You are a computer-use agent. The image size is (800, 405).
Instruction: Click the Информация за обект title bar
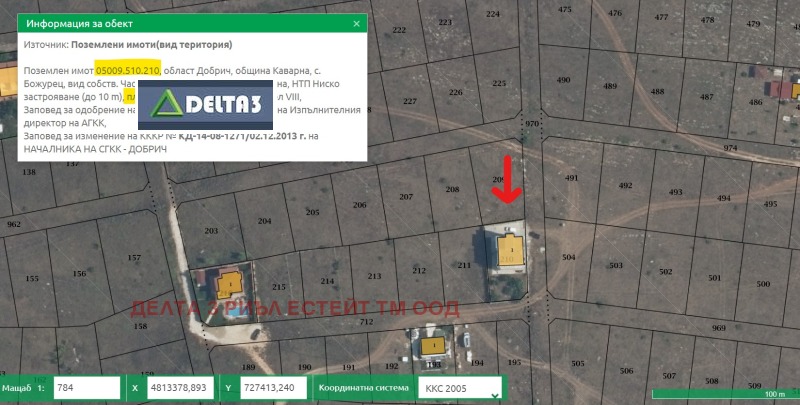pos(180,22)
